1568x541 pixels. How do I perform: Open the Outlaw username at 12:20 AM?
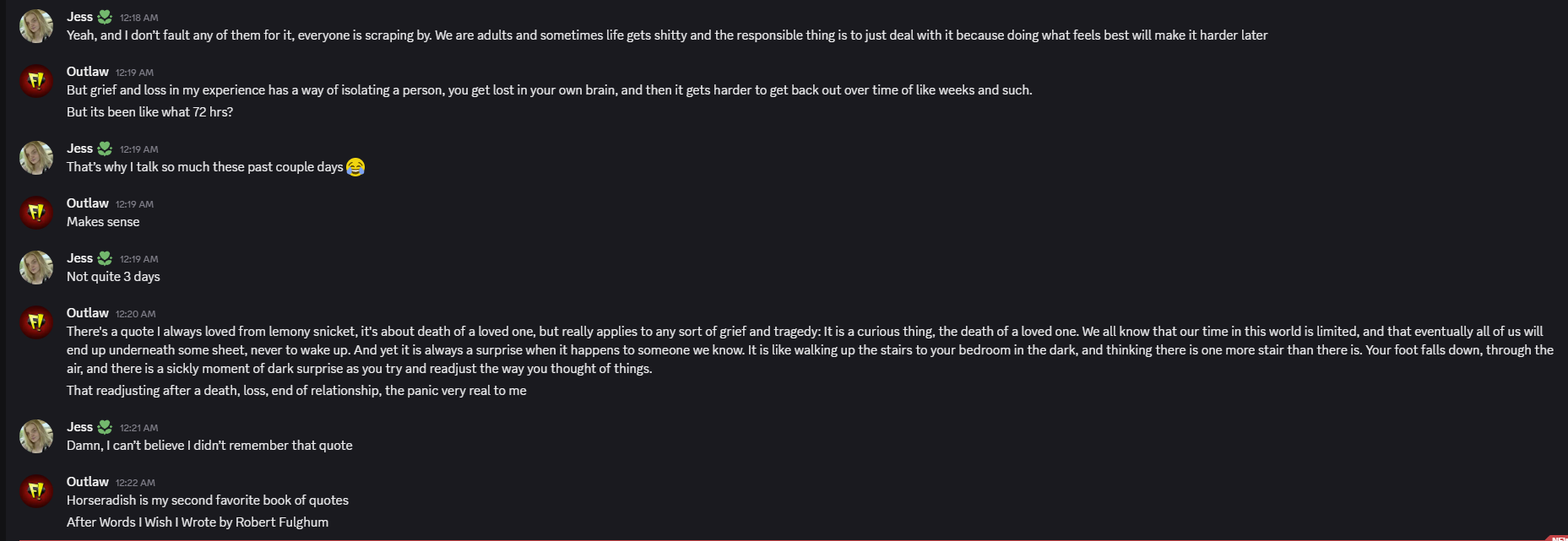(x=88, y=313)
